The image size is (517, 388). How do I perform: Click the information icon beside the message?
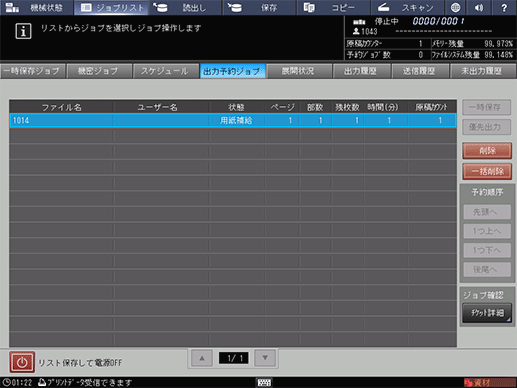[23, 31]
